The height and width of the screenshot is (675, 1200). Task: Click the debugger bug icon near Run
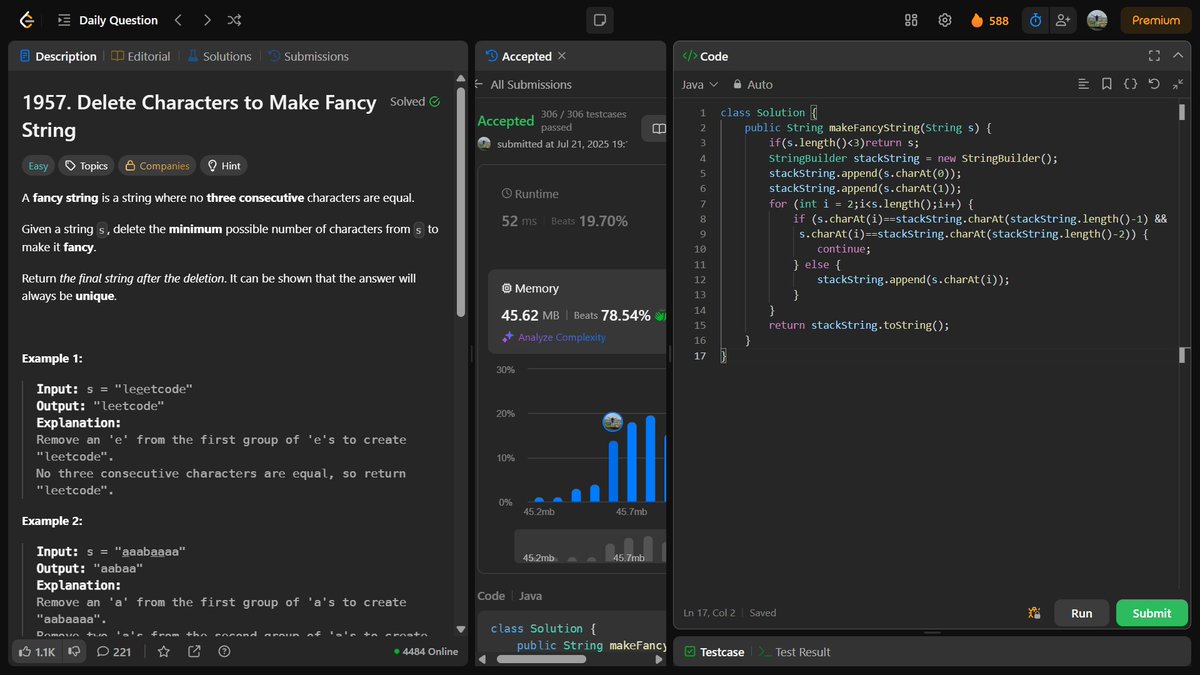[1034, 613]
